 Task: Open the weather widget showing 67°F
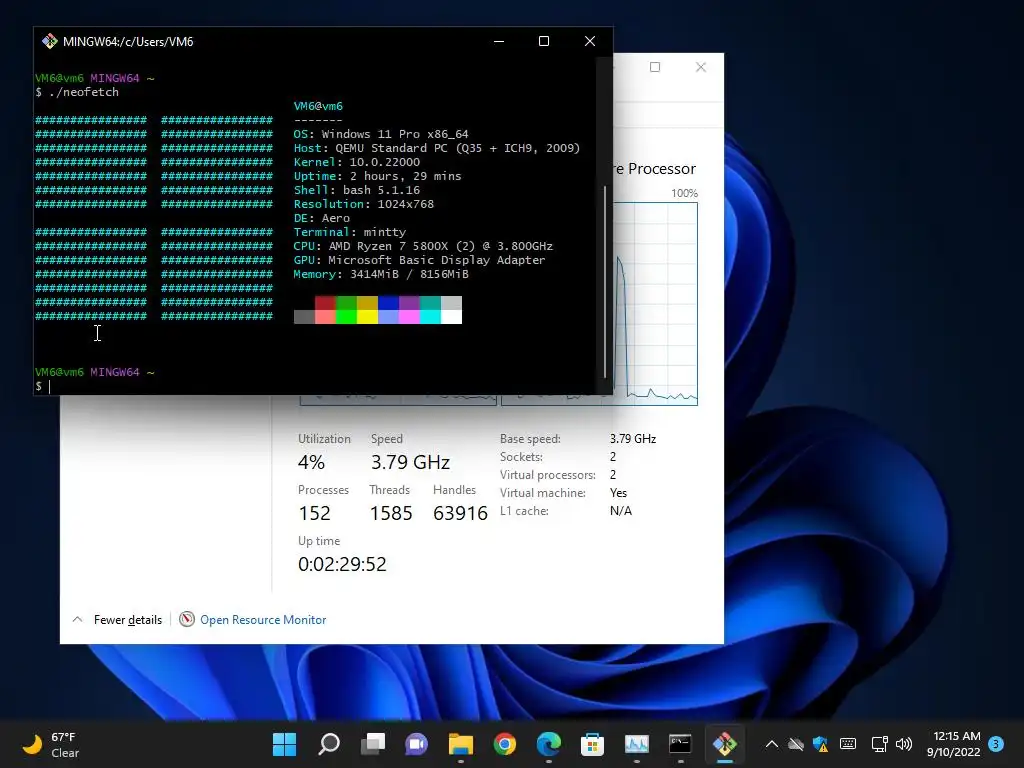51,744
